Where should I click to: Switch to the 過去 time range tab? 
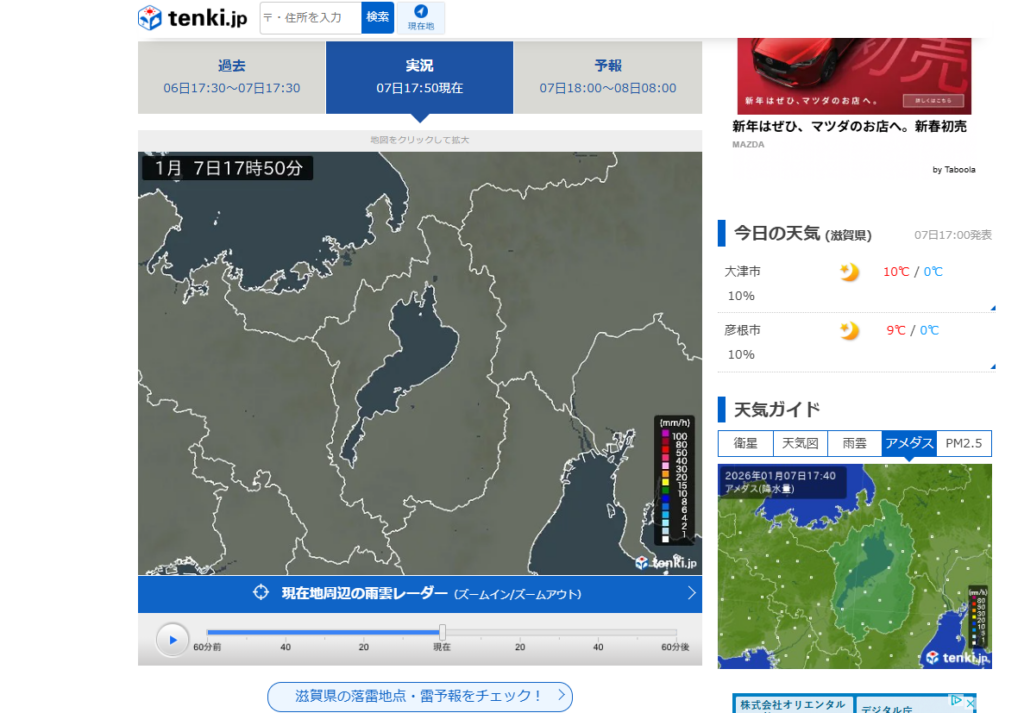(x=231, y=77)
